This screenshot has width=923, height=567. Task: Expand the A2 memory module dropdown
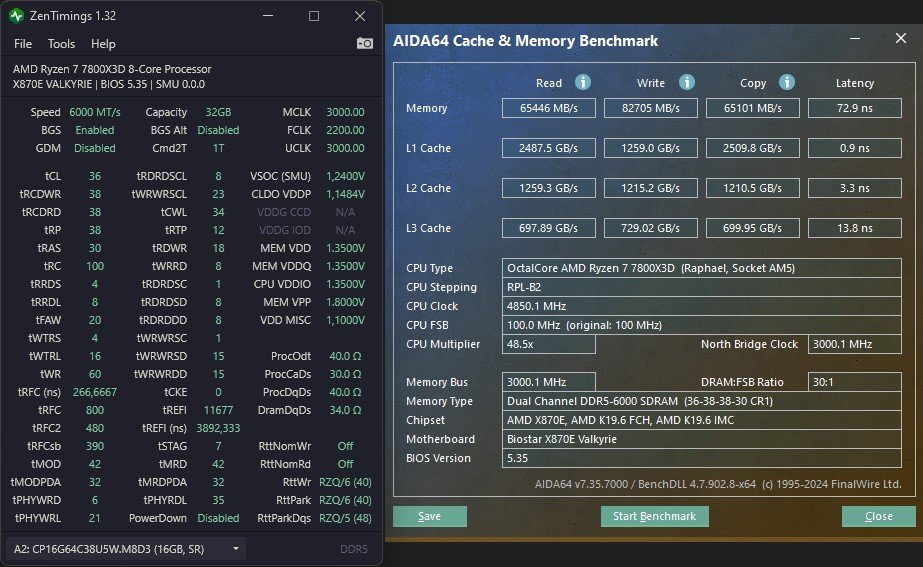tap(236, 549)
